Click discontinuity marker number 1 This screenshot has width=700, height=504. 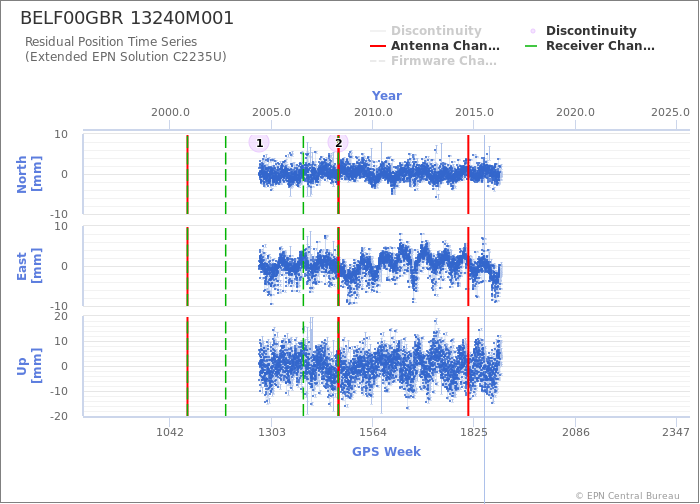coord(259,143)
